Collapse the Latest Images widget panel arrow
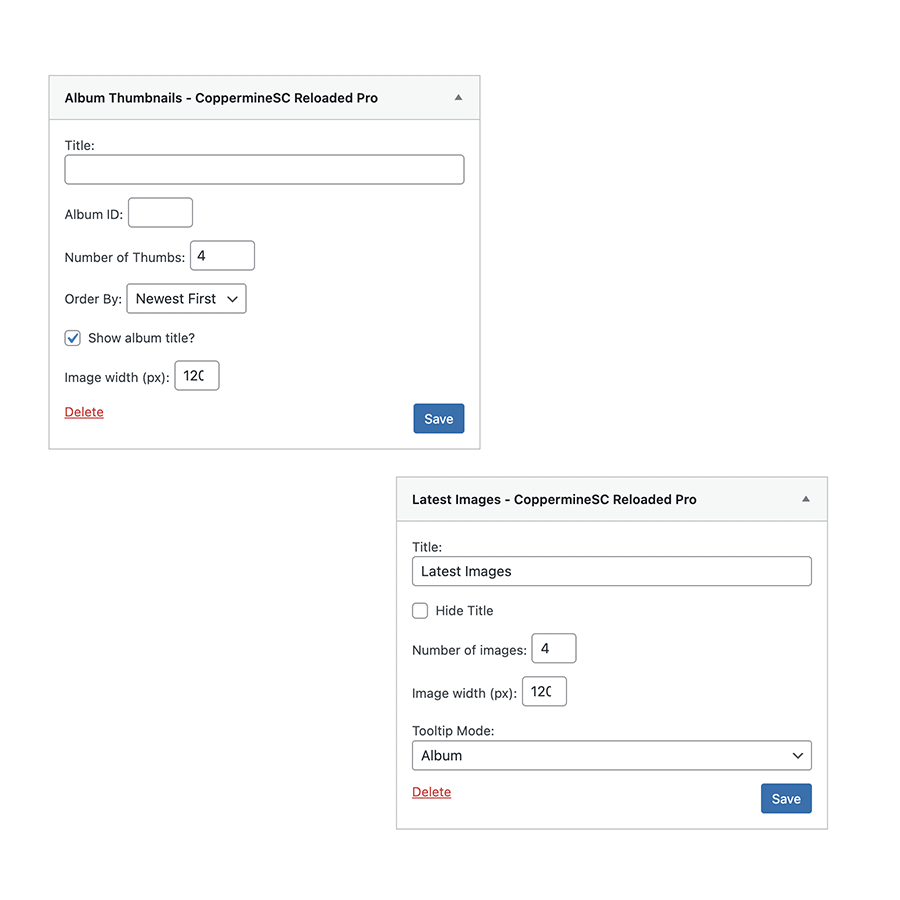Viewport: 900px width, 900px height. click(x=806, y=499)
